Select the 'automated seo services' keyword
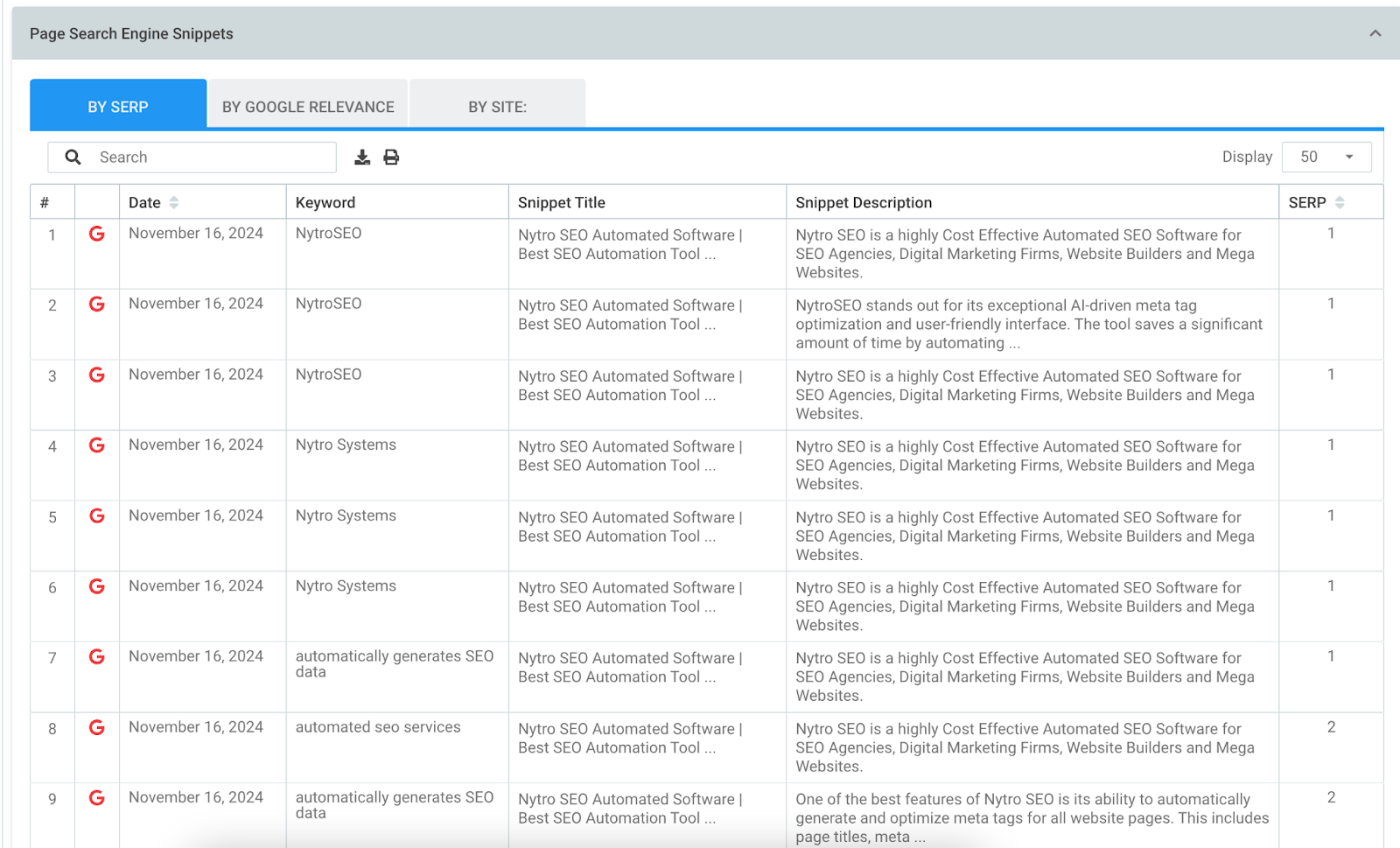This screenshot has width=1400, height=848. [x=378, y=727]
